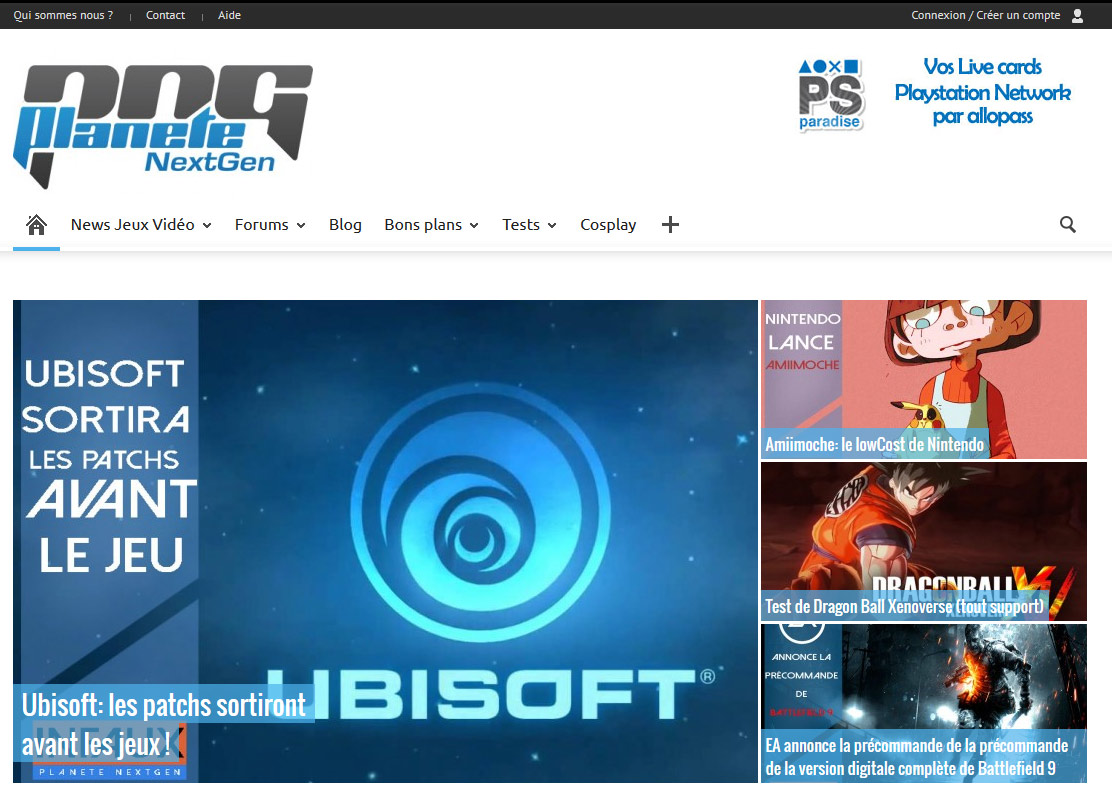Open the Cosplay menu item
1112x809 pixels.
pos(608,225)
